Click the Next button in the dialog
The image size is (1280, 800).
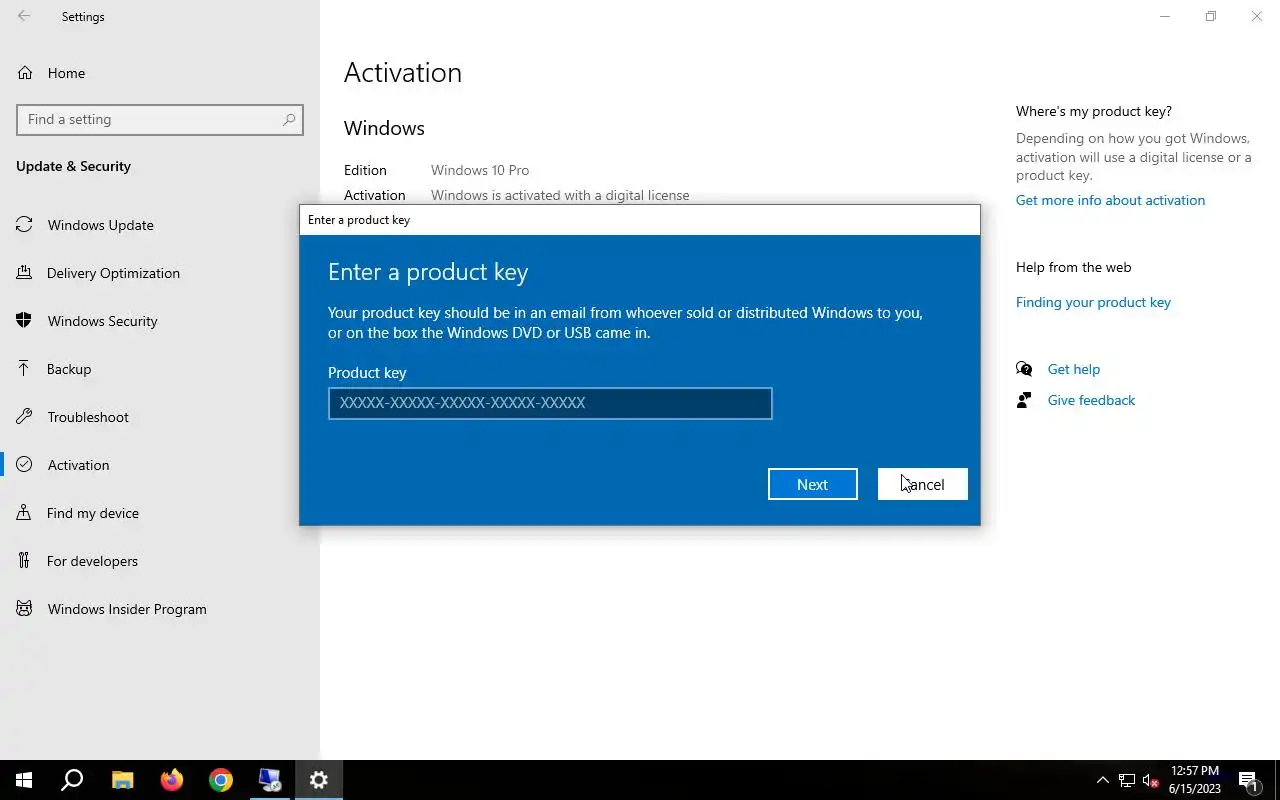[812, 484]
